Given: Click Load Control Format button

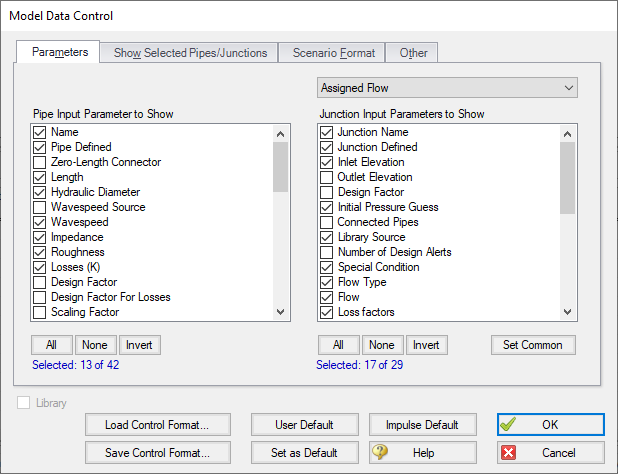Looking at the screenshot, I should tap(159, 424).
